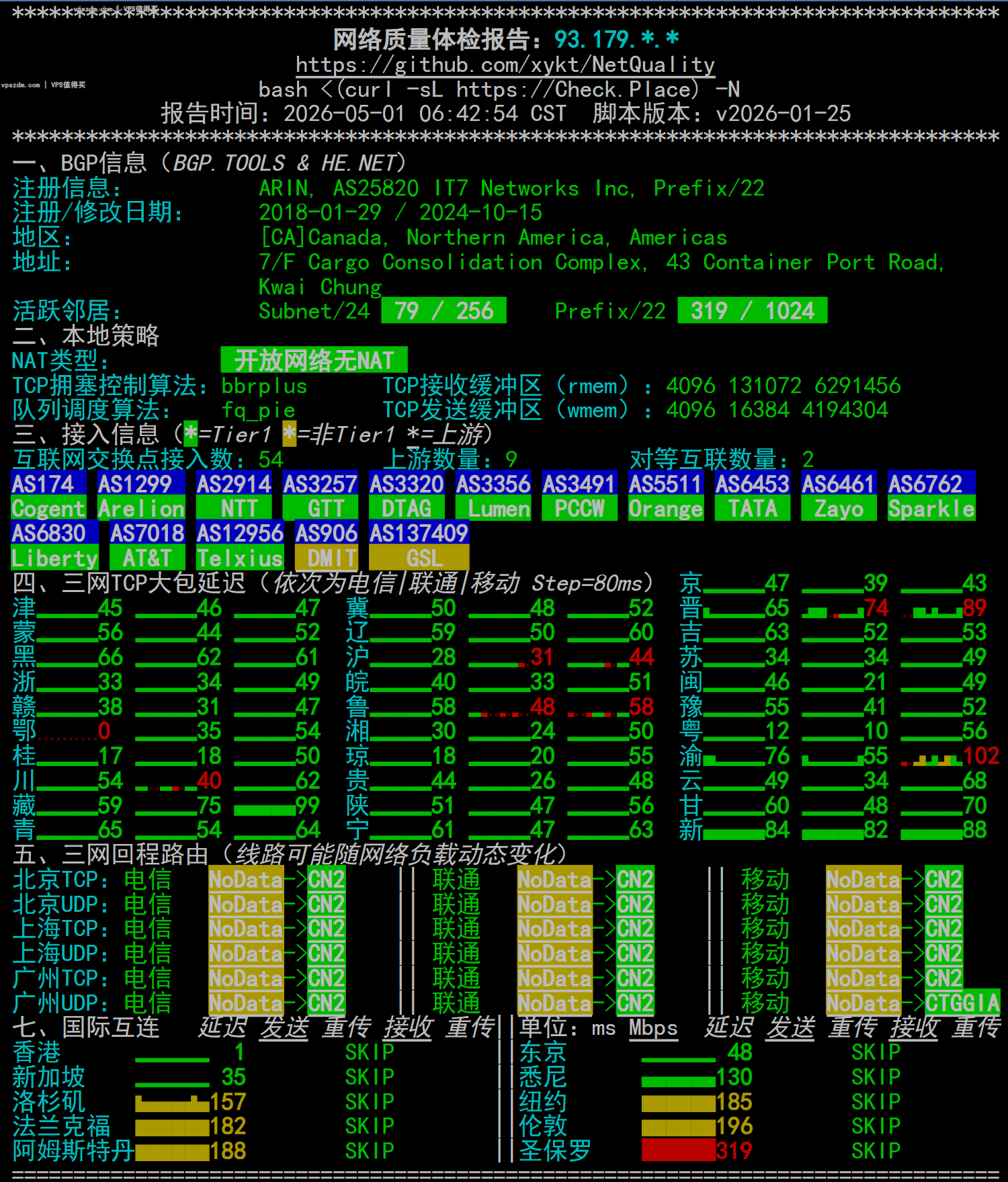The height and width of the screenshot is (1182, 1008).
Task: Click the AS3356 Lumen badge
Action: coord(493,496)
